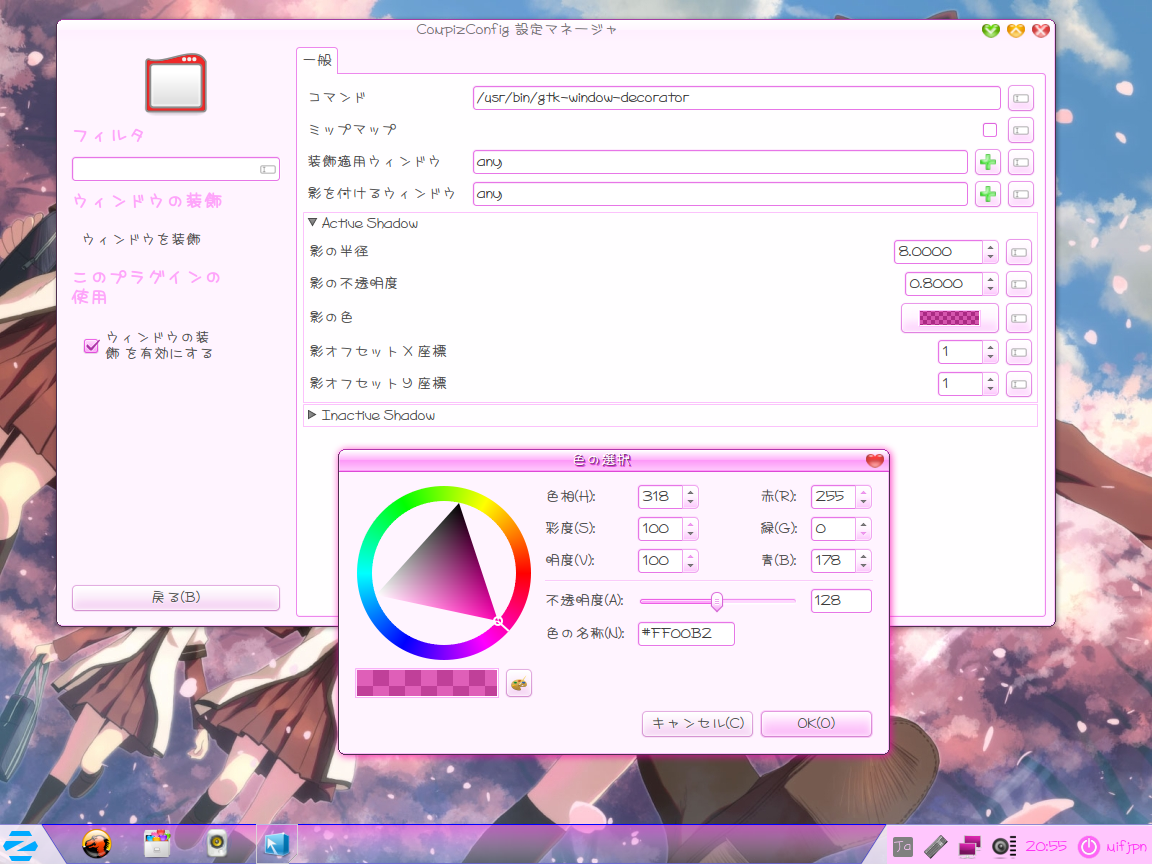This screenshot has height=864, width=1152.
Task: Select the 一般 tab
Action: point(317,60)
